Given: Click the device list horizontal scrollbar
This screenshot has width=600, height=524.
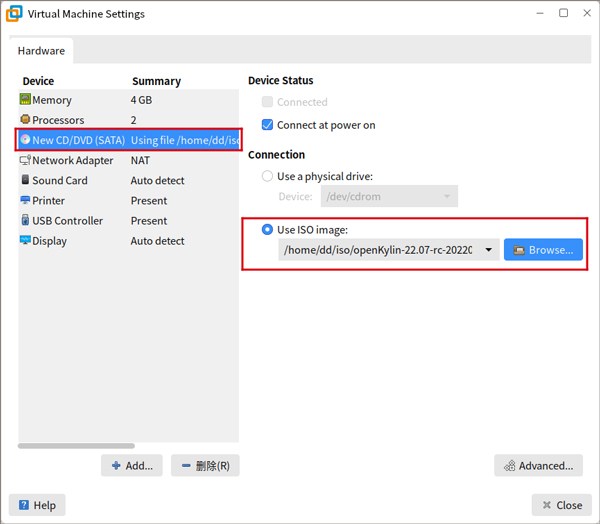Looking at the screenshot, I should [x=76, y=446].
